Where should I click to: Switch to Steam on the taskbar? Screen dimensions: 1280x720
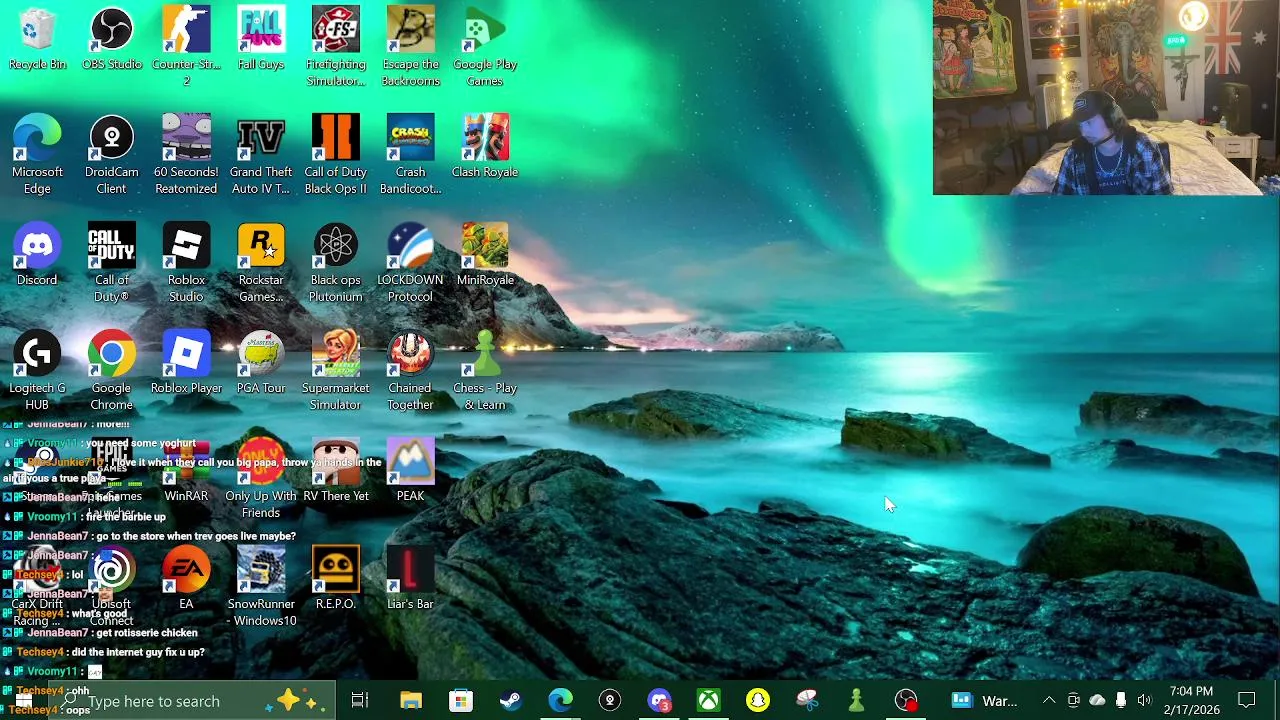click(x=510, y=701)
